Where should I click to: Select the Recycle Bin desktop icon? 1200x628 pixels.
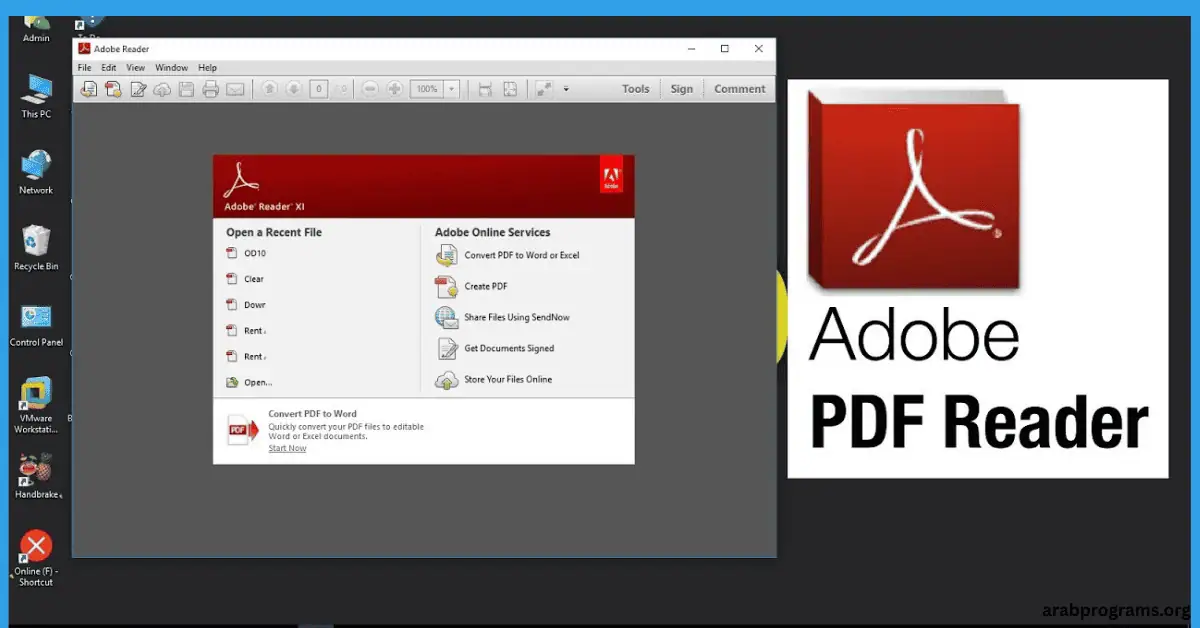(x=36, y=248)
